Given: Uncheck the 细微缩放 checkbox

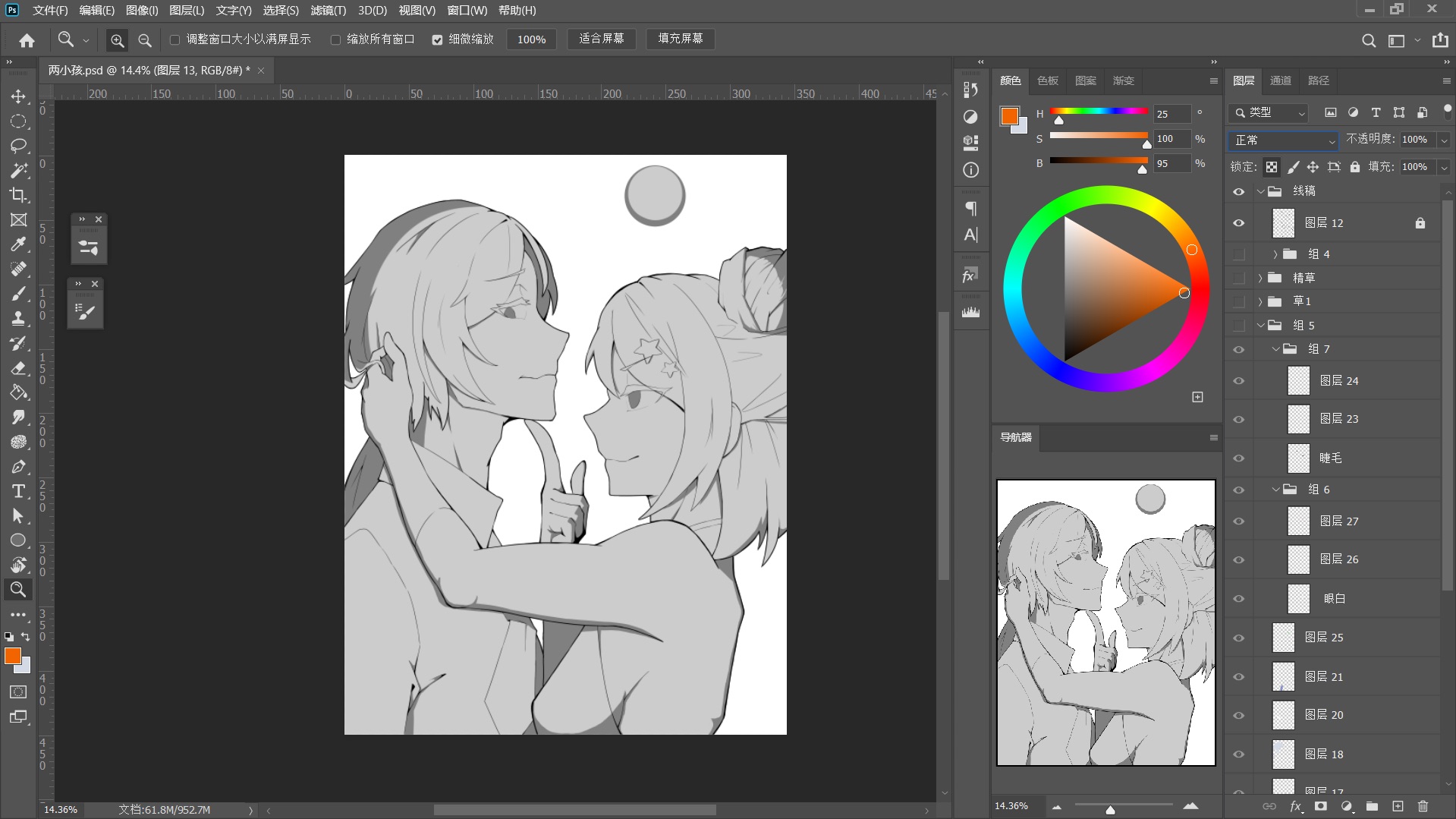Looking at the screenshot, I should click(437, 39).
